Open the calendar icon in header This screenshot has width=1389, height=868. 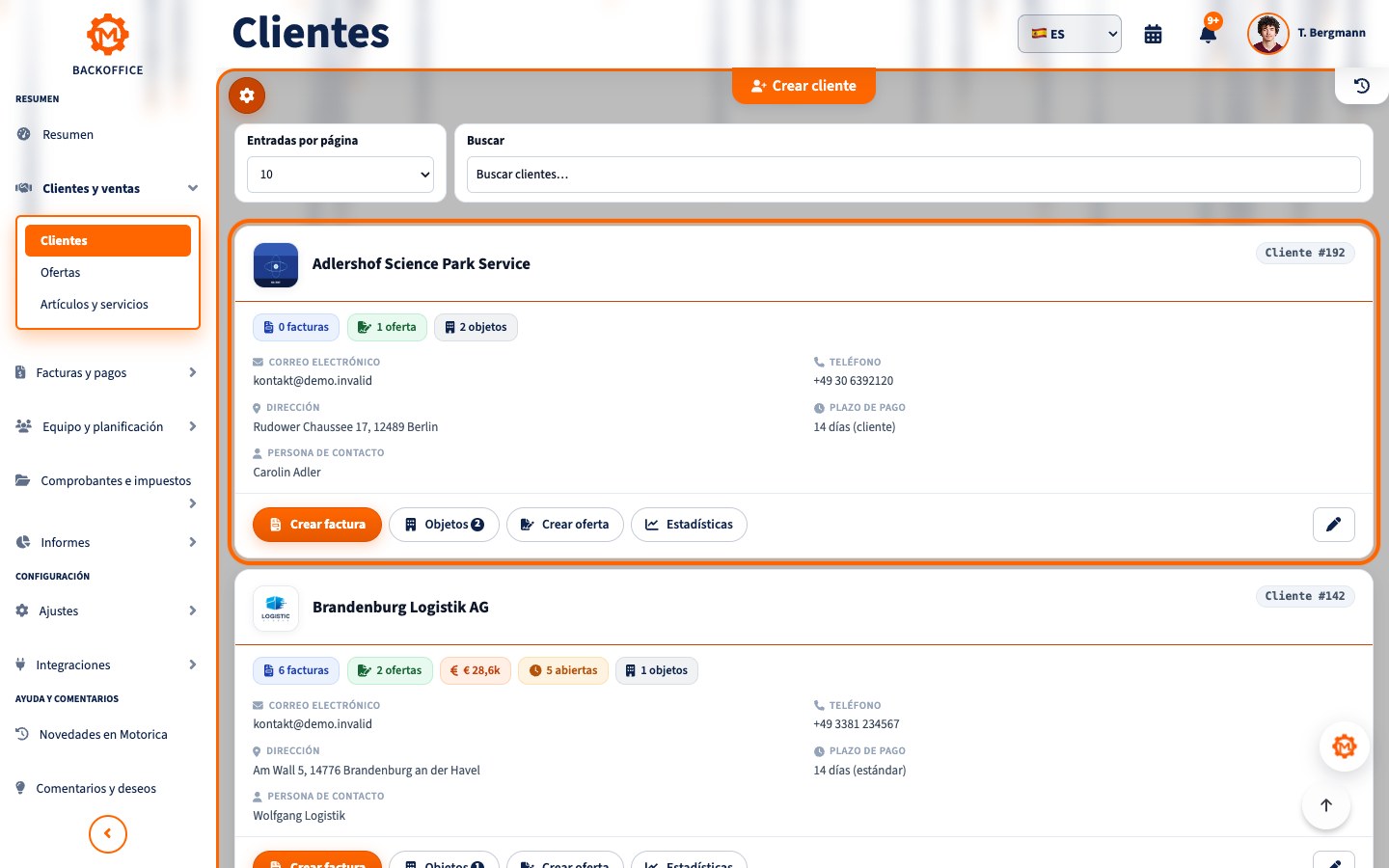coord(1153,35)
